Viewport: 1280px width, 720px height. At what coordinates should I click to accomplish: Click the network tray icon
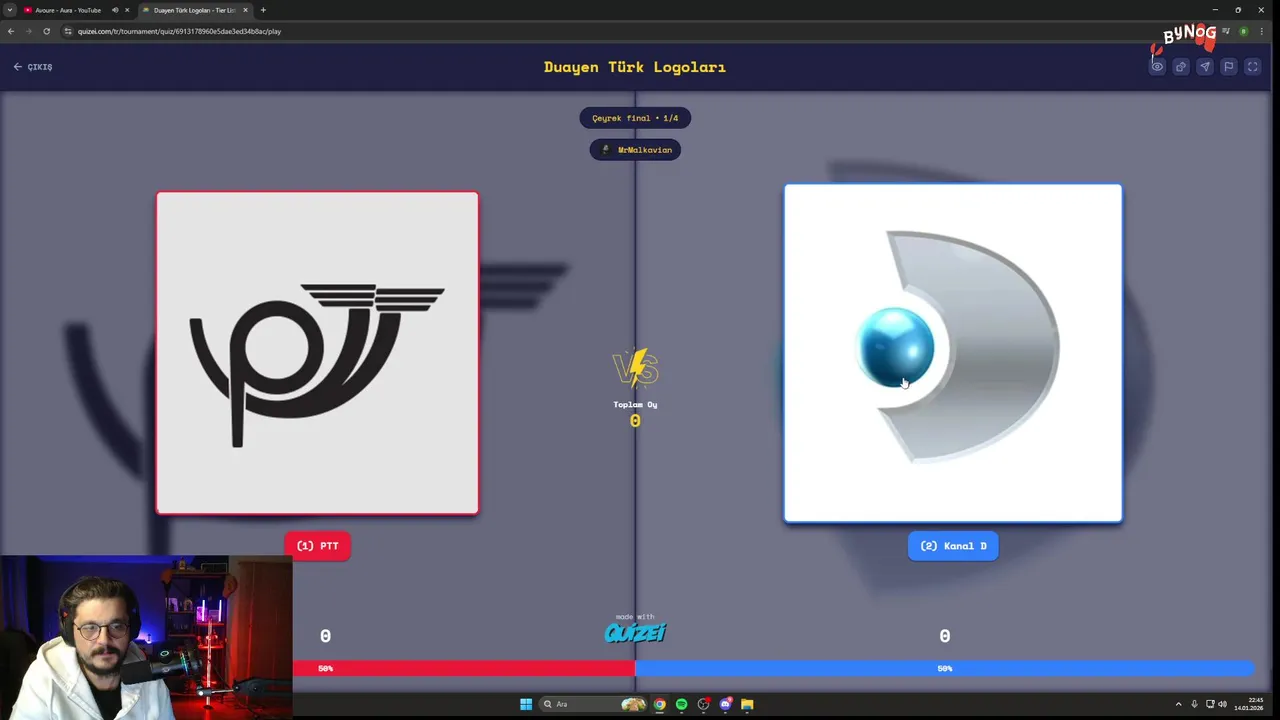[x=1210, y=704]
